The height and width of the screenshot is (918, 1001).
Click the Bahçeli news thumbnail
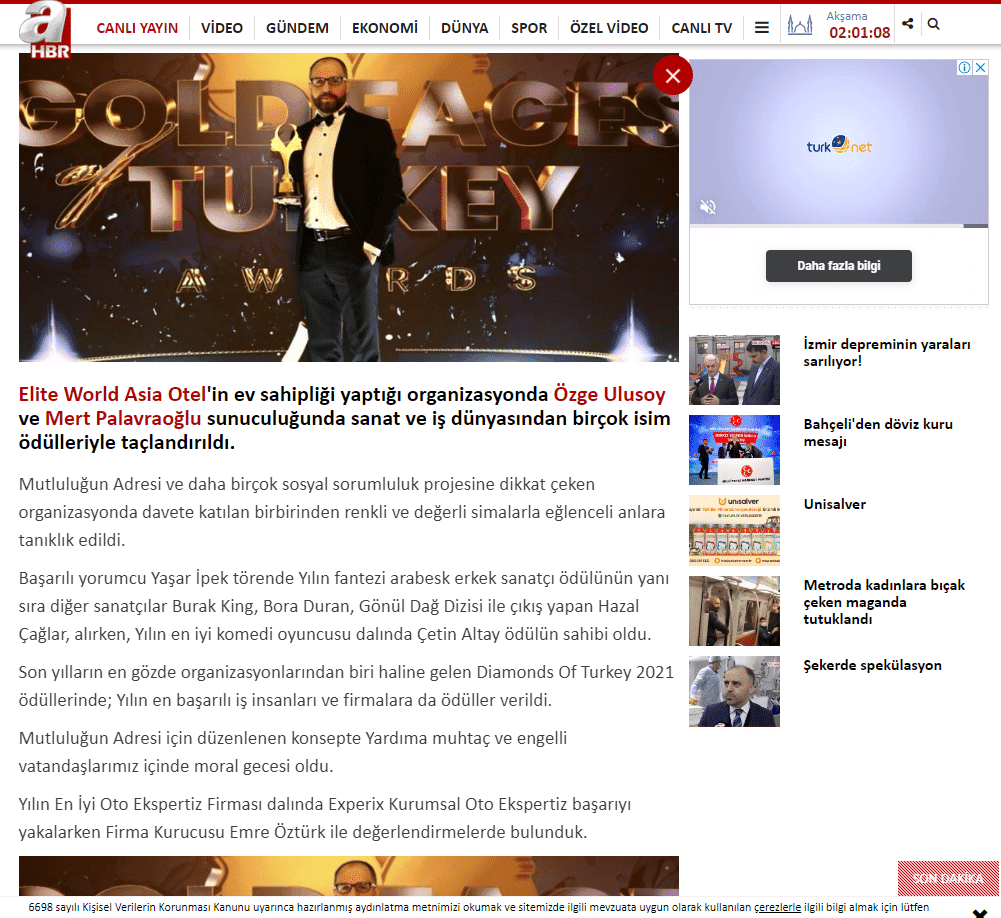(734, 450)
